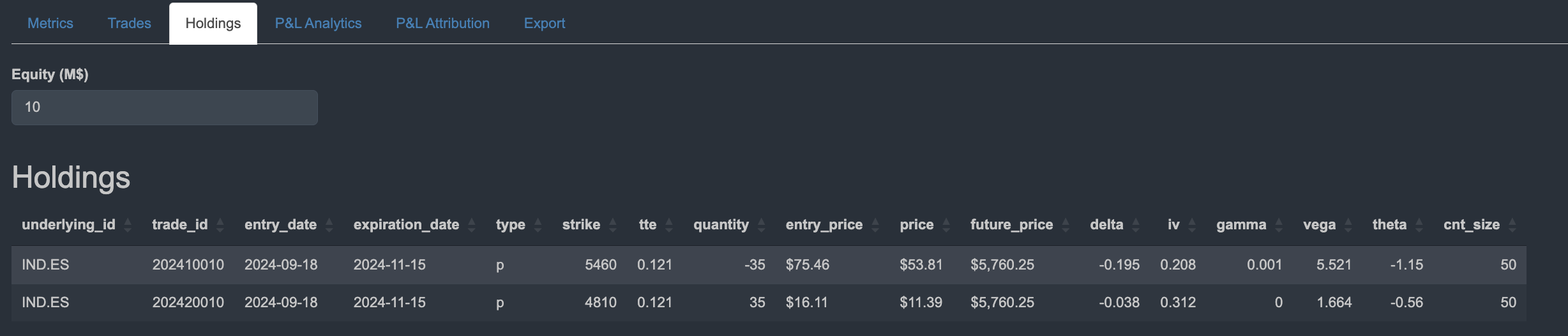Sort by expiration_date column arrows
This screenshot has height=336, width=1568.
[472, 225]
